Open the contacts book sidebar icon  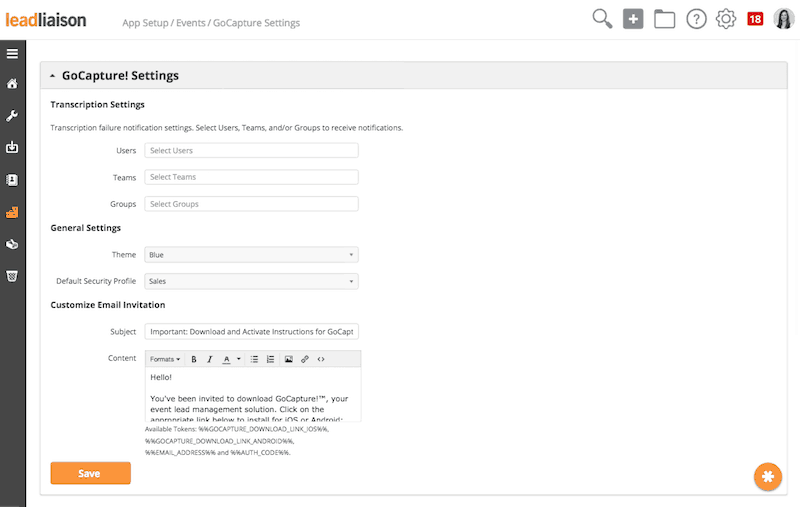point(12,180)
